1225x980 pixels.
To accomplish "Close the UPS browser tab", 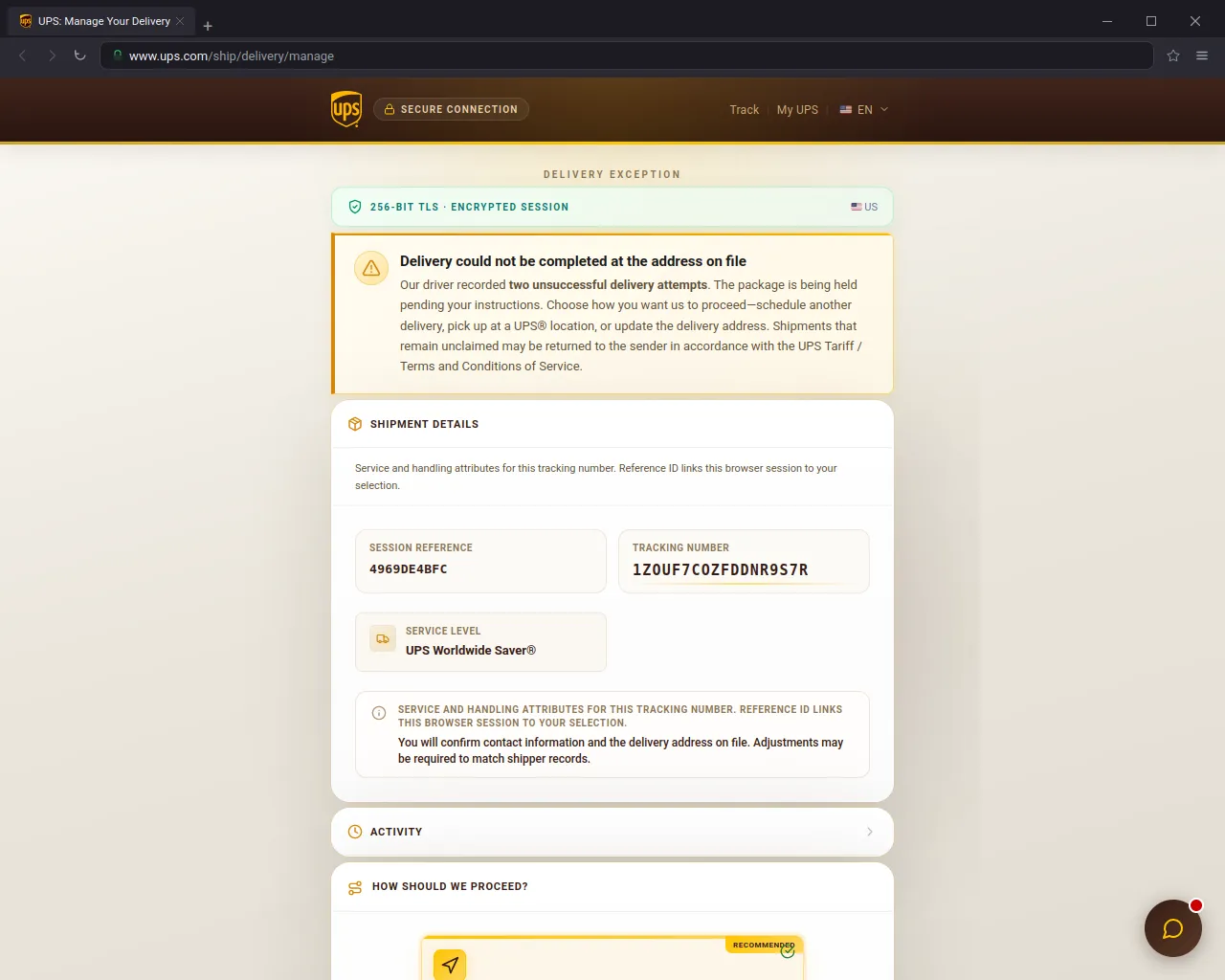I will pos(180,21).
